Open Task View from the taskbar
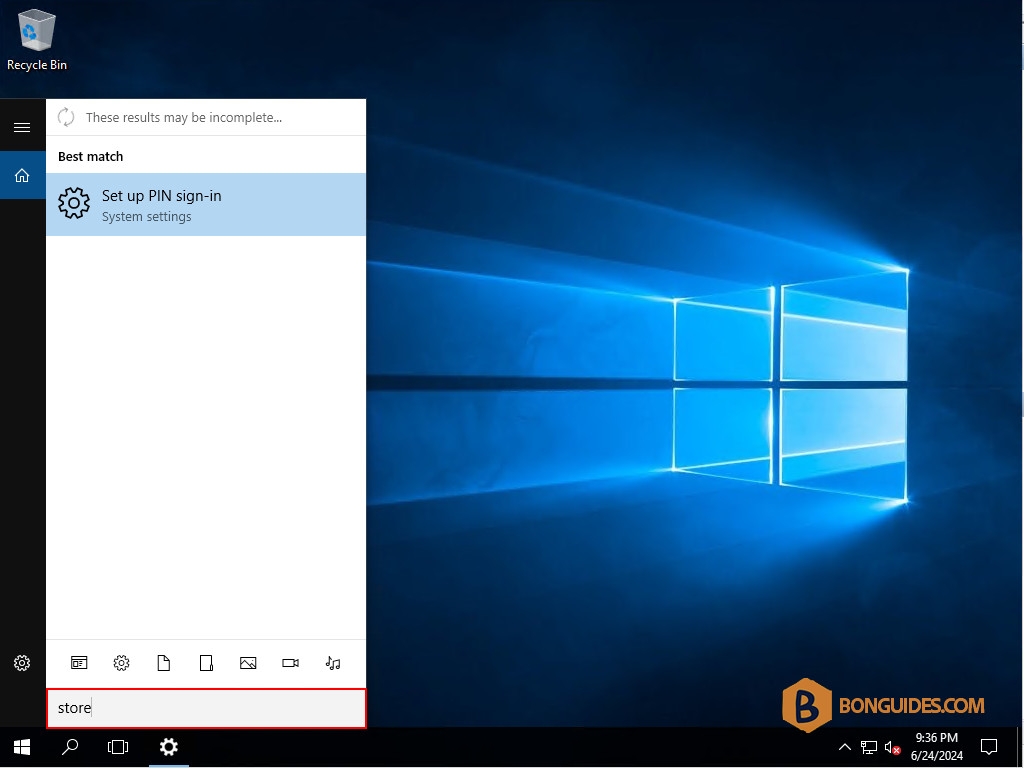The image size is (1024, 768). (118, 747)
